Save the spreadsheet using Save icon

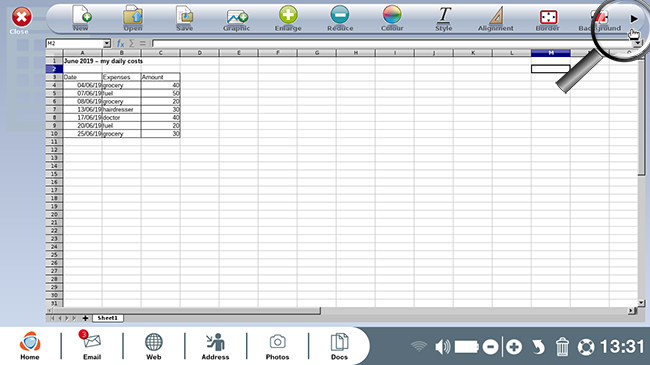[184, 16]
